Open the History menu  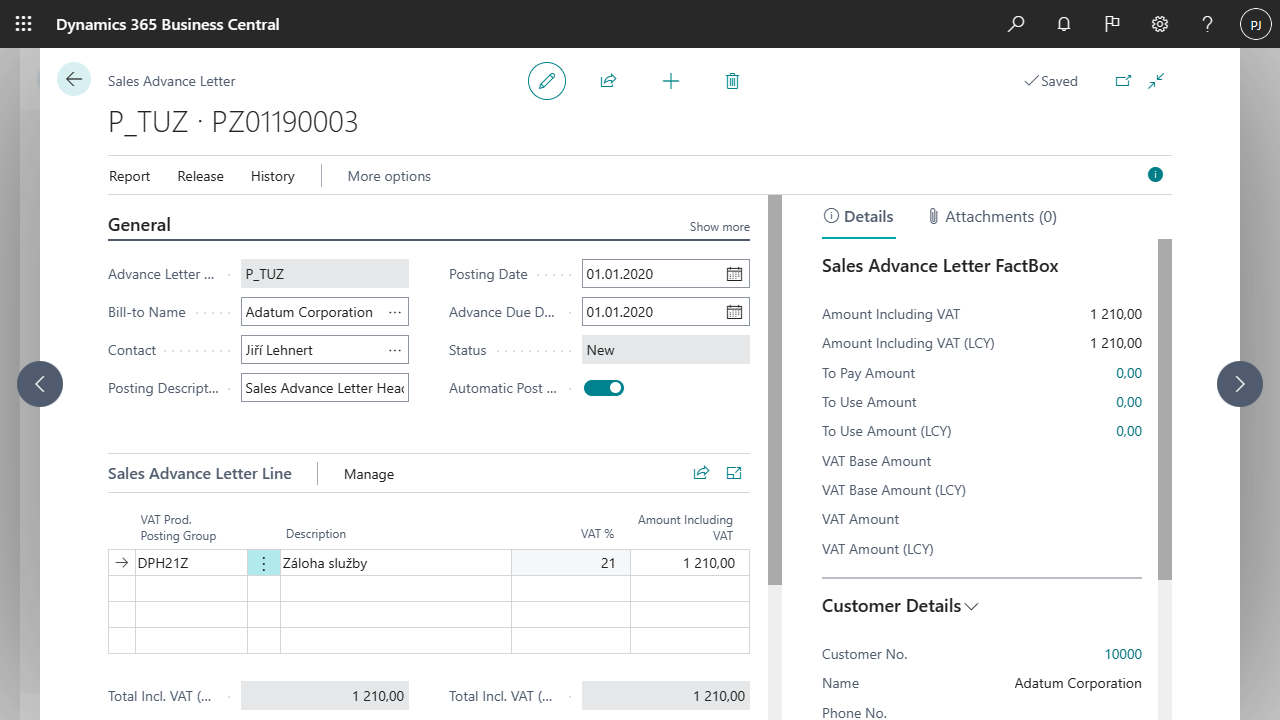(273, 176)
